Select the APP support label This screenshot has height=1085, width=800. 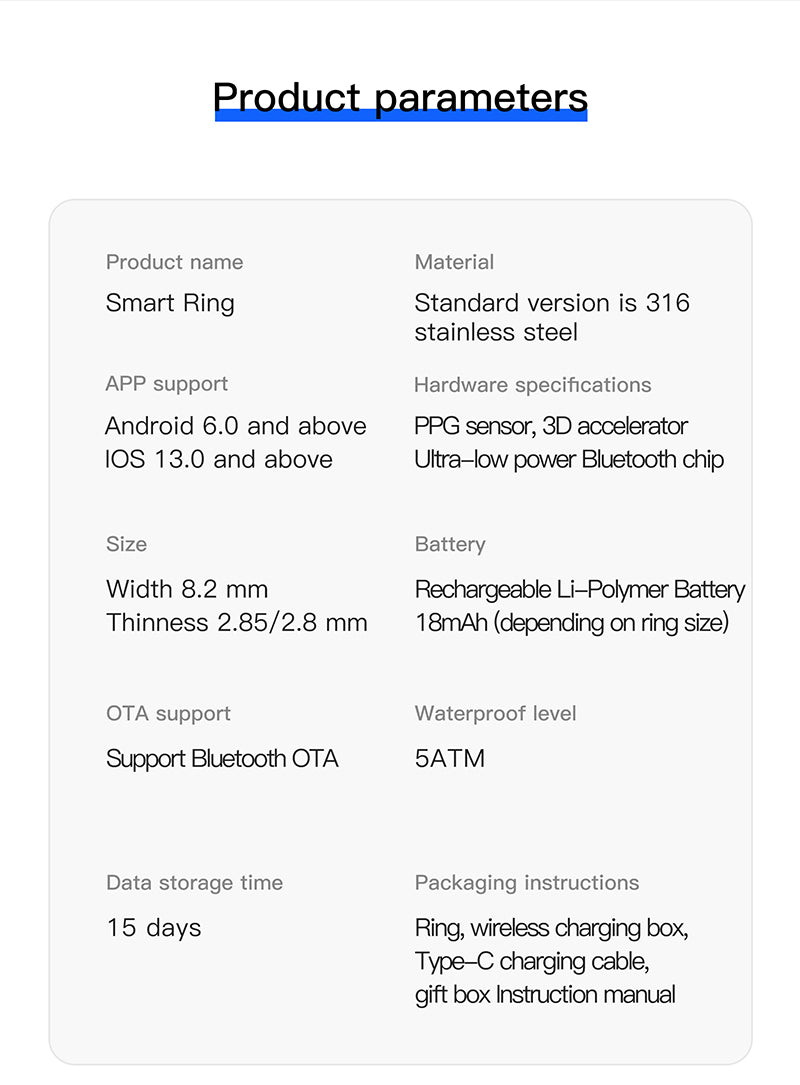[167, 384]
